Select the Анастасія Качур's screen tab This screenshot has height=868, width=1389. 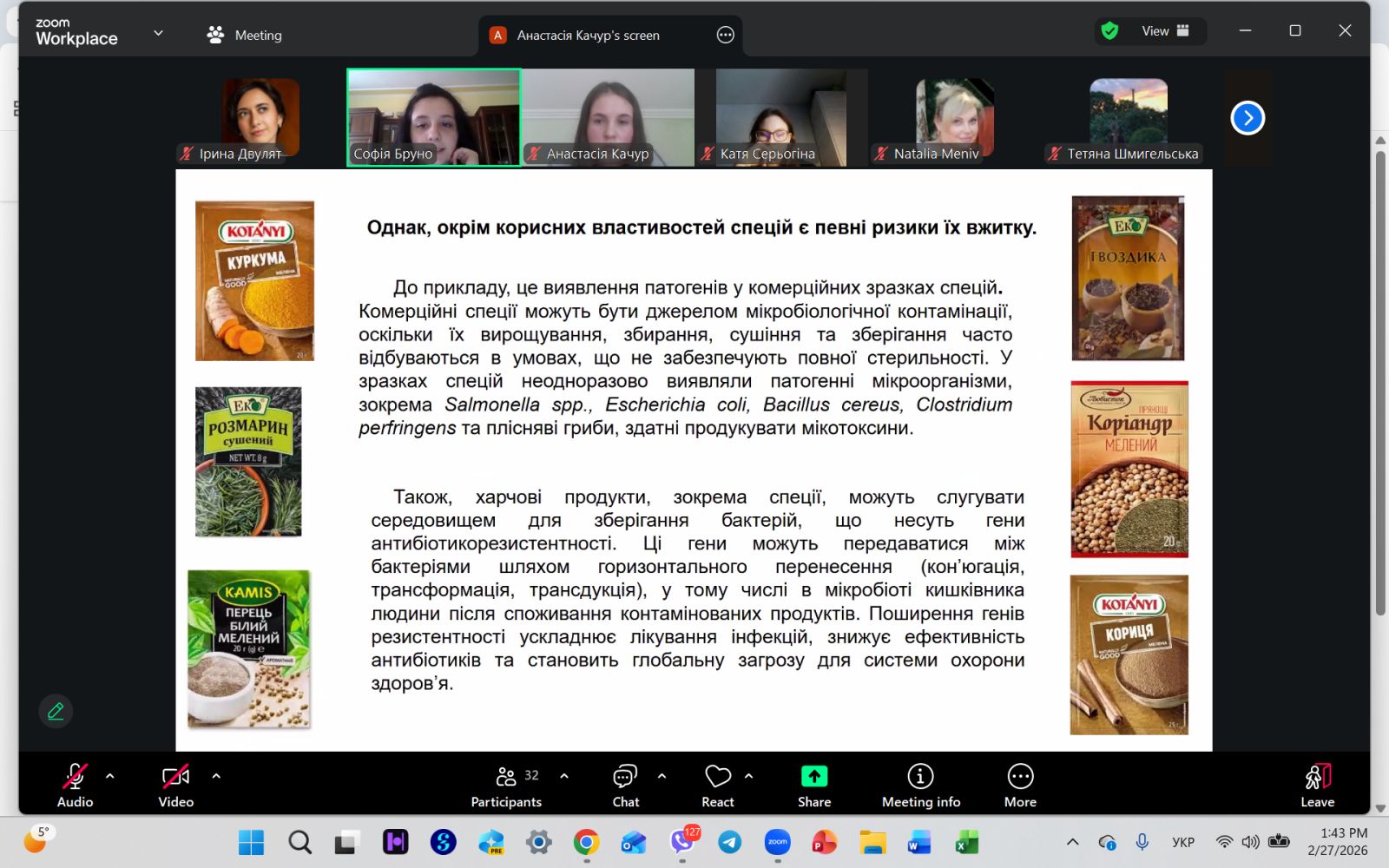coord(588,35)
